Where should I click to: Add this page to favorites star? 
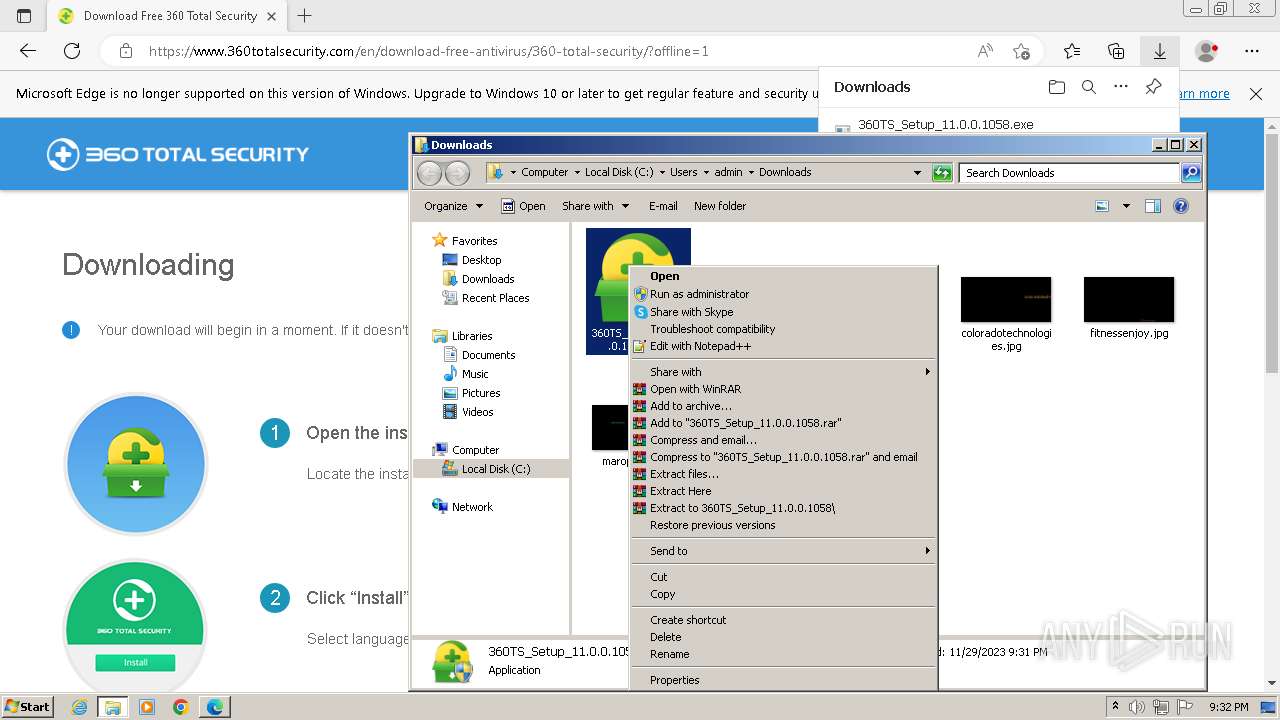coord(1021,51)
